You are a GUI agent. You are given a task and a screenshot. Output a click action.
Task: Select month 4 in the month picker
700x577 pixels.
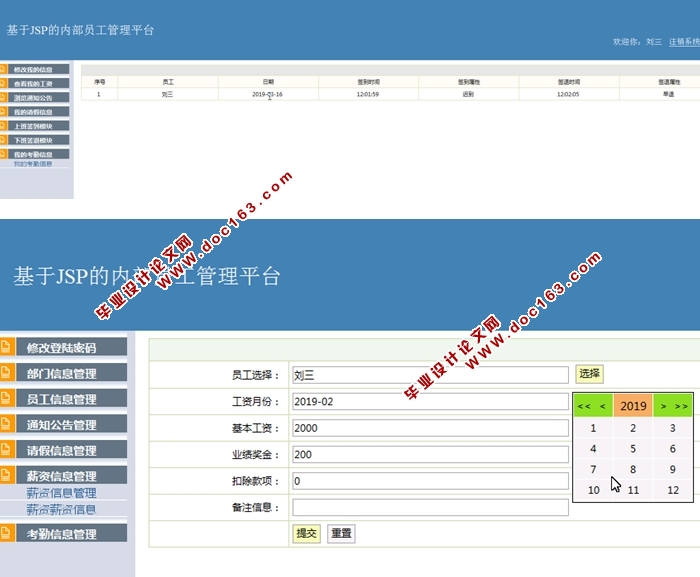pos(593,448)
